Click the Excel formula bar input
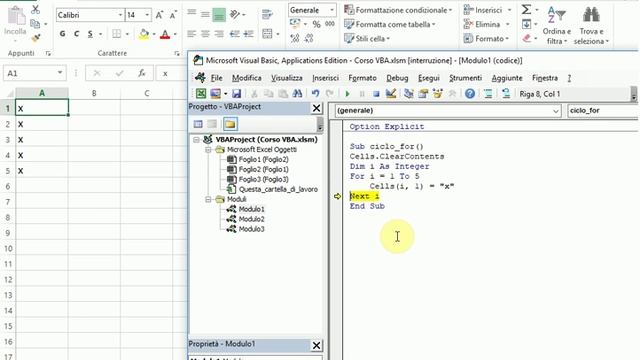 click(x=173, y=73)
